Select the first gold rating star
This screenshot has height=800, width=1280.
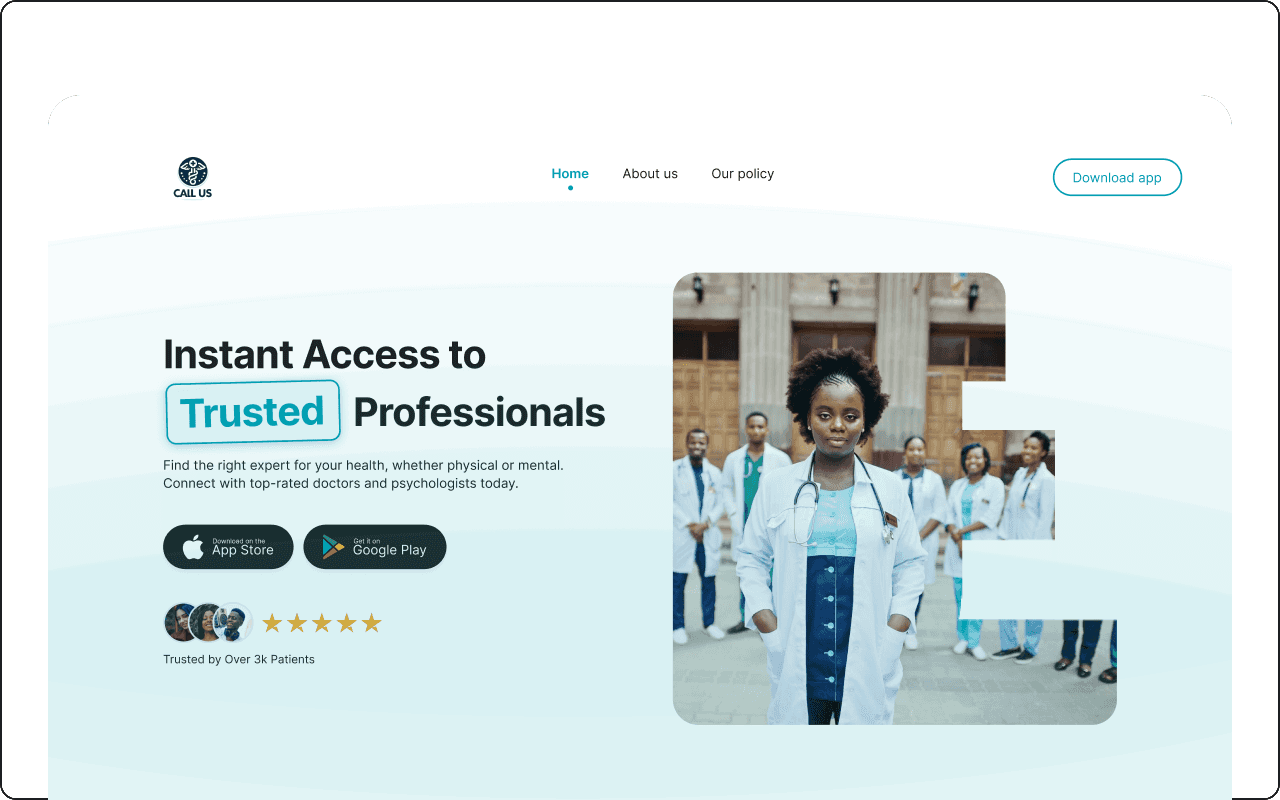272,623
